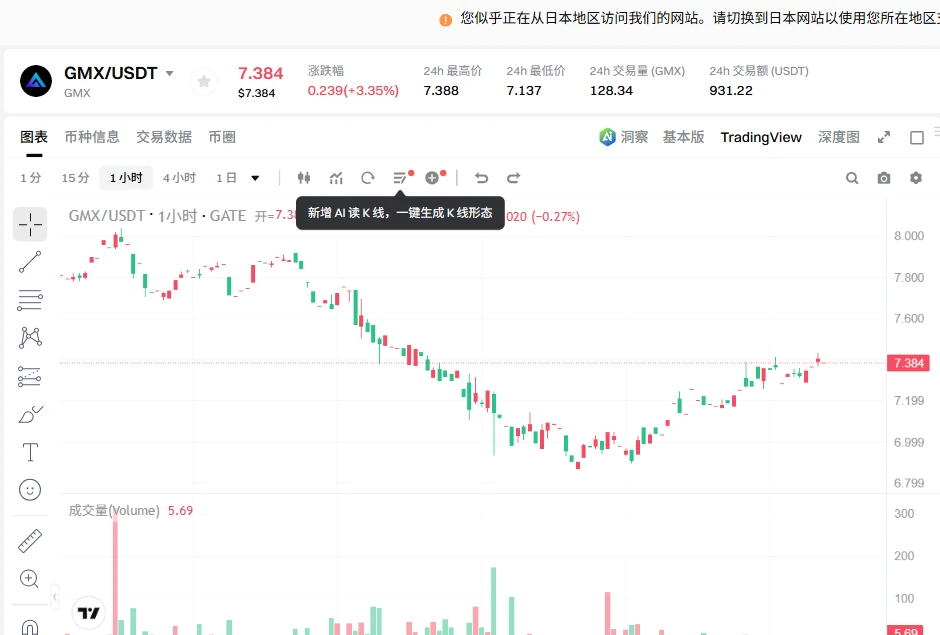The width and height of the screenshot is (940, 635).
Task: Set interval to 1日
Action: 226,177
